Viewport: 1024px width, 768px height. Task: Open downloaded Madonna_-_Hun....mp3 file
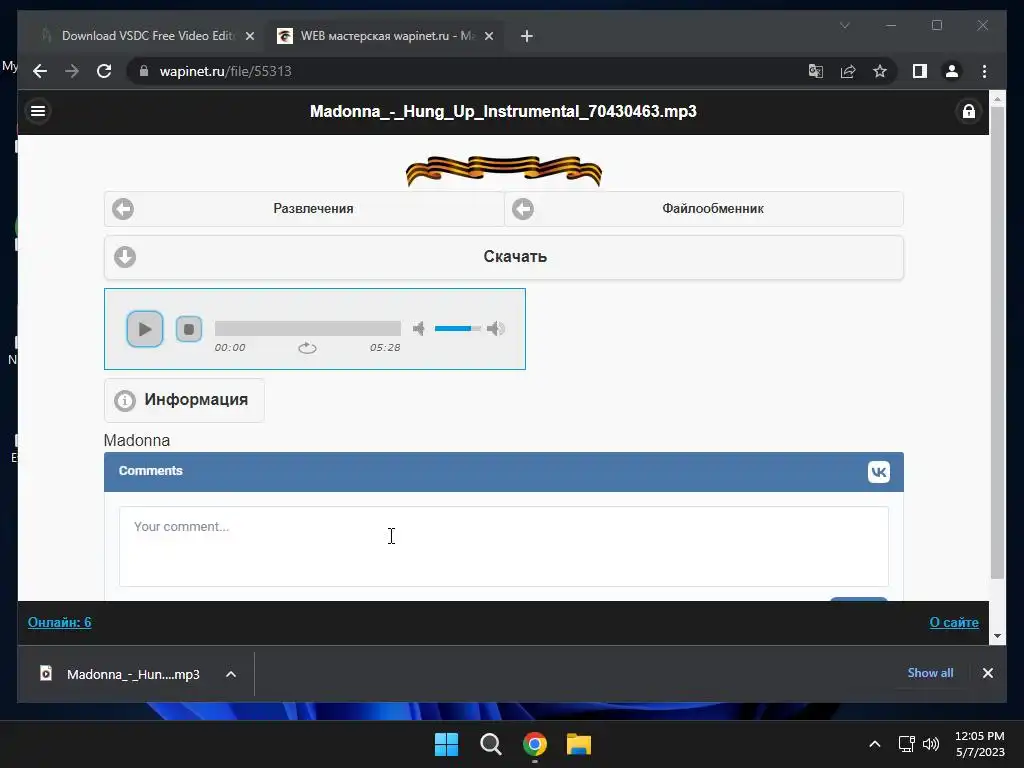click(120, 674)
